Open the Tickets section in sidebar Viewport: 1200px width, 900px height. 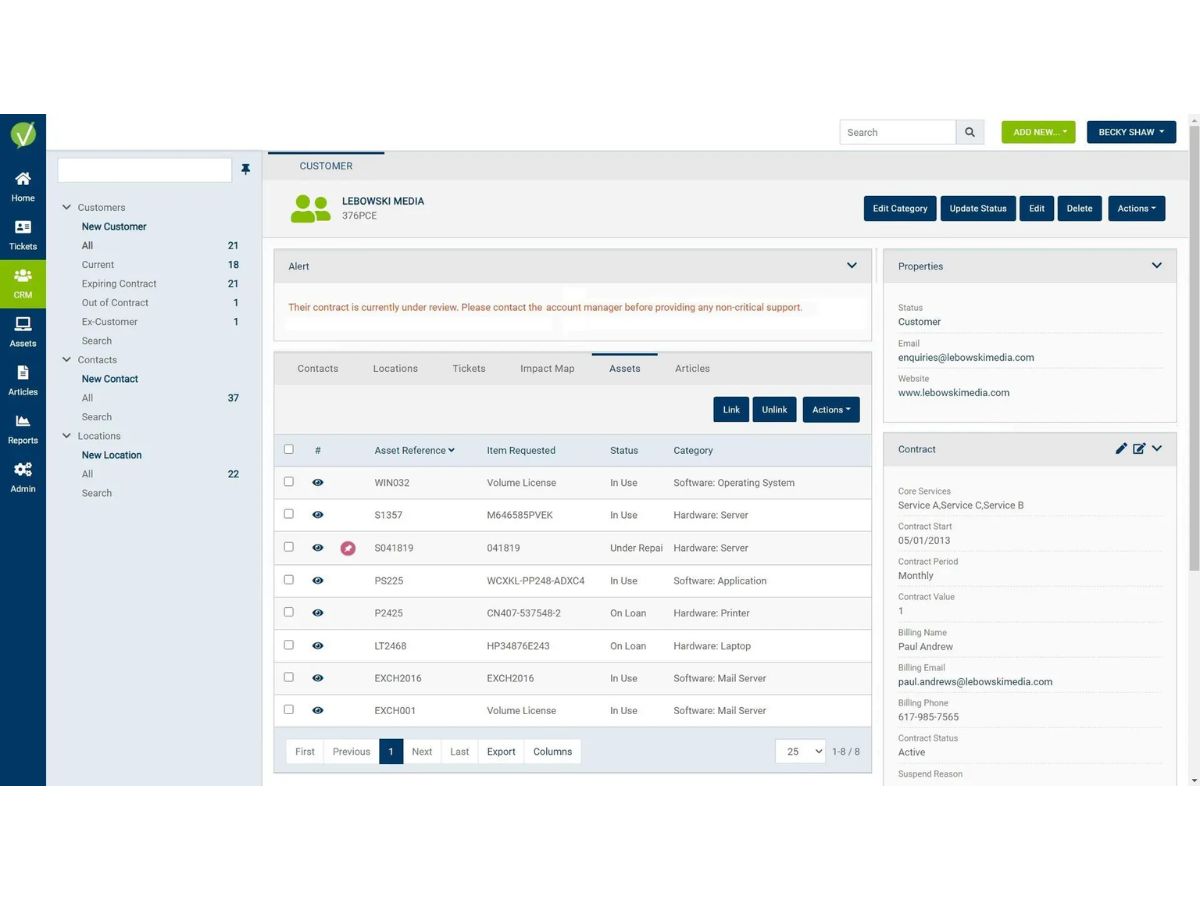23,235
